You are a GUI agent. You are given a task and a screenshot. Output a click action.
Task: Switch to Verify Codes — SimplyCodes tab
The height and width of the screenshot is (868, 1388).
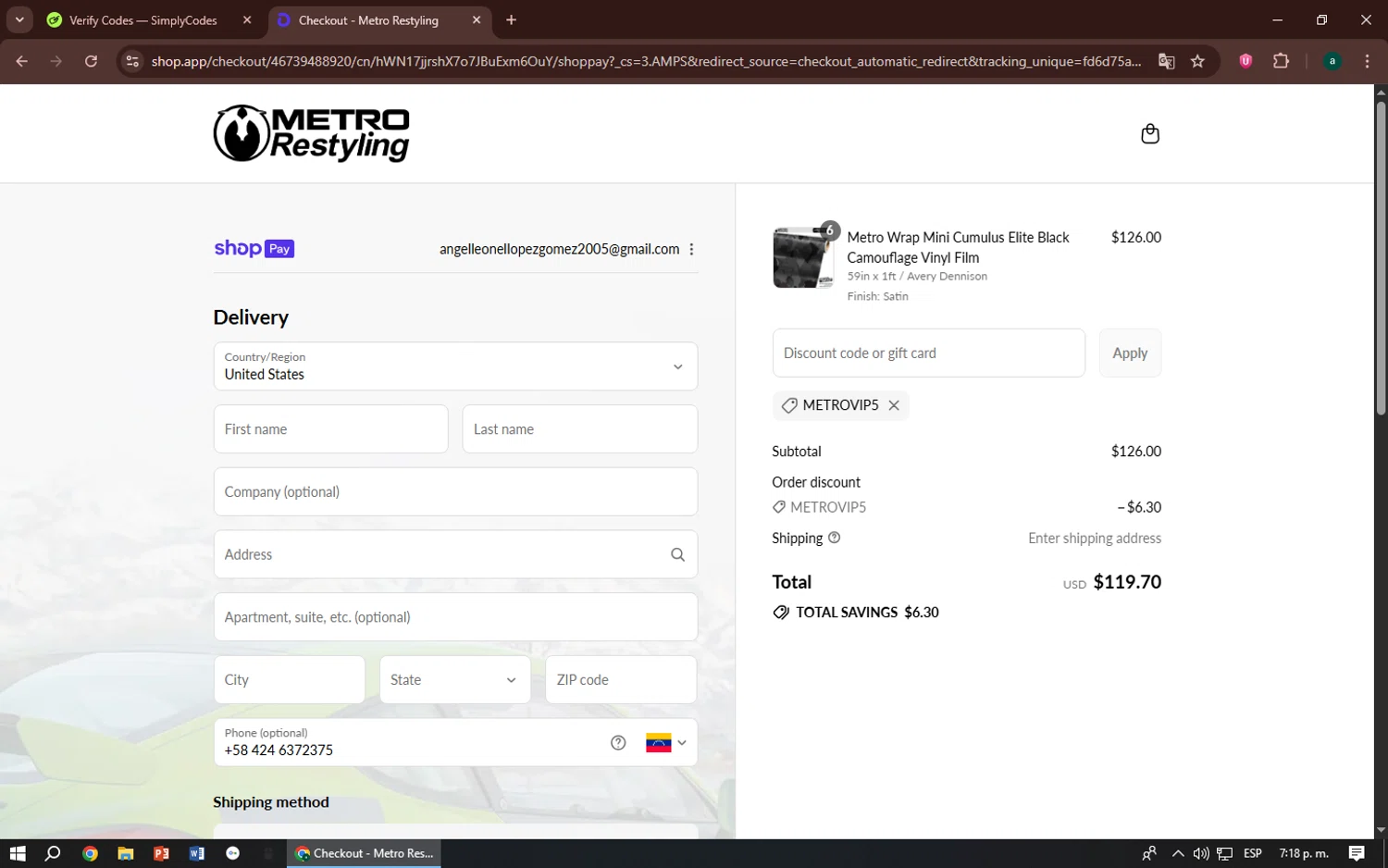(x=143, y=20)
